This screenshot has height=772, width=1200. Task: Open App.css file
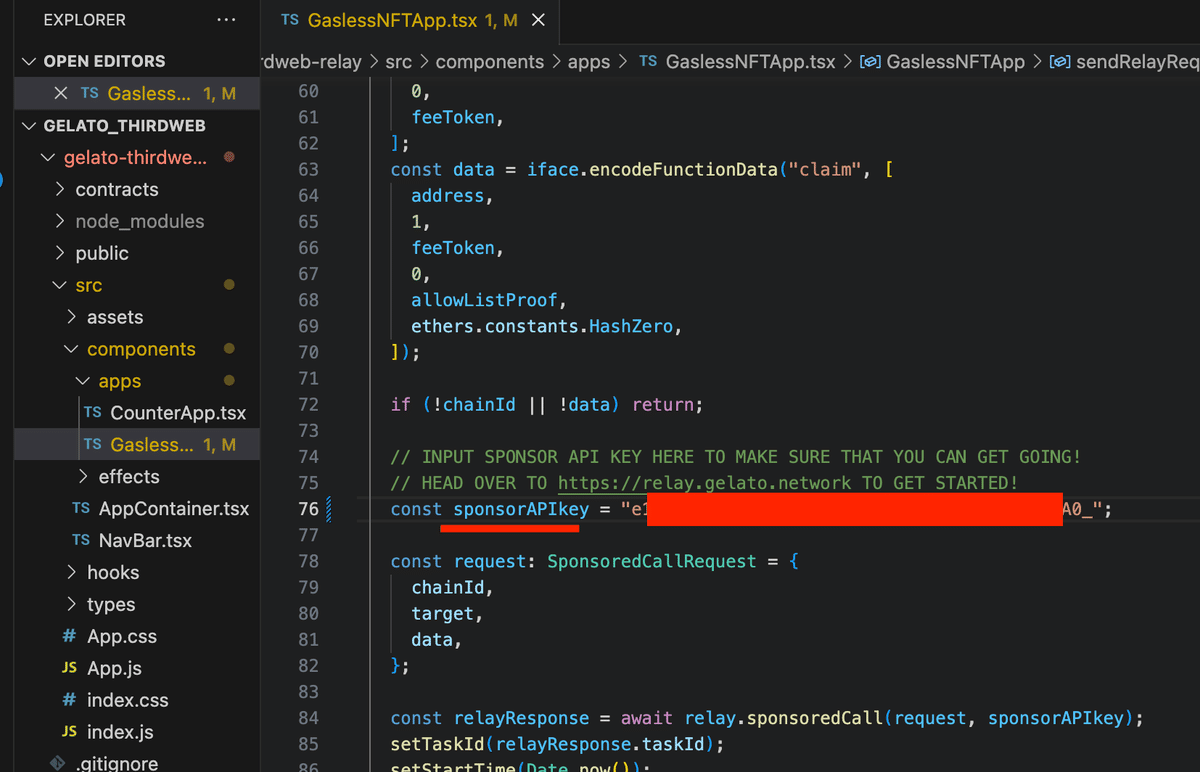122,637
